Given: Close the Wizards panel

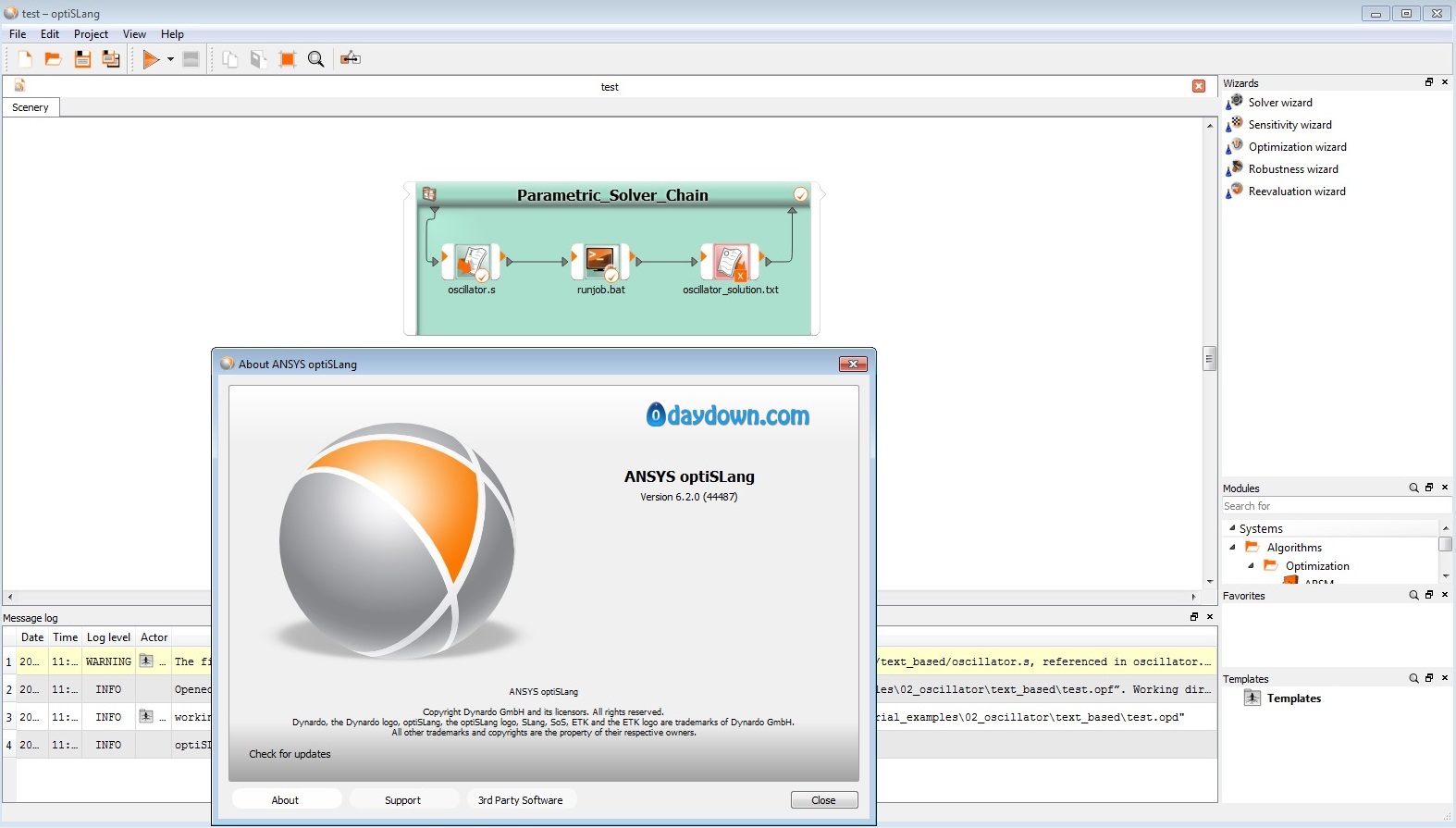Looking at the screenshot, I should (1445, 82).
